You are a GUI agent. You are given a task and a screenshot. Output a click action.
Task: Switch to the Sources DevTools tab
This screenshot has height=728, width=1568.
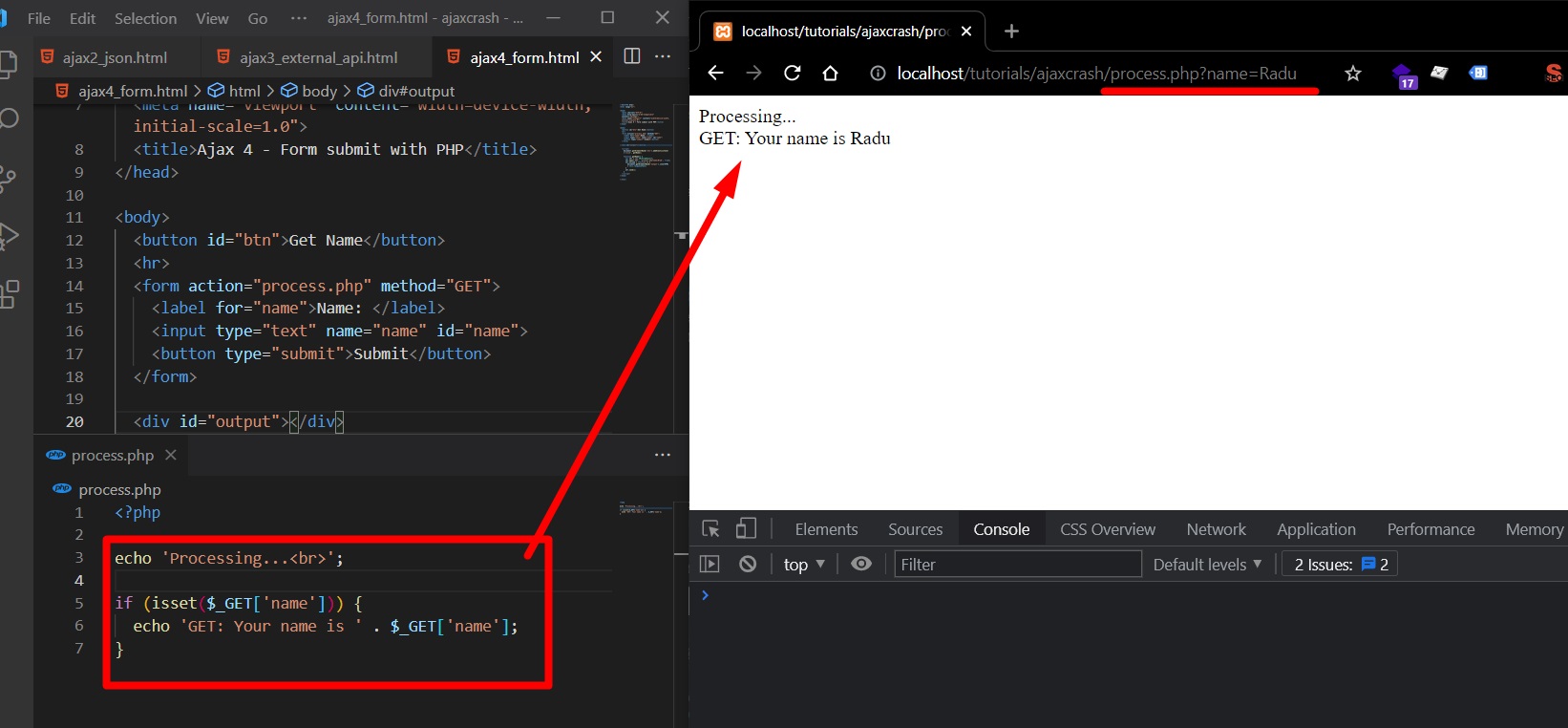(x=915, y=528)
